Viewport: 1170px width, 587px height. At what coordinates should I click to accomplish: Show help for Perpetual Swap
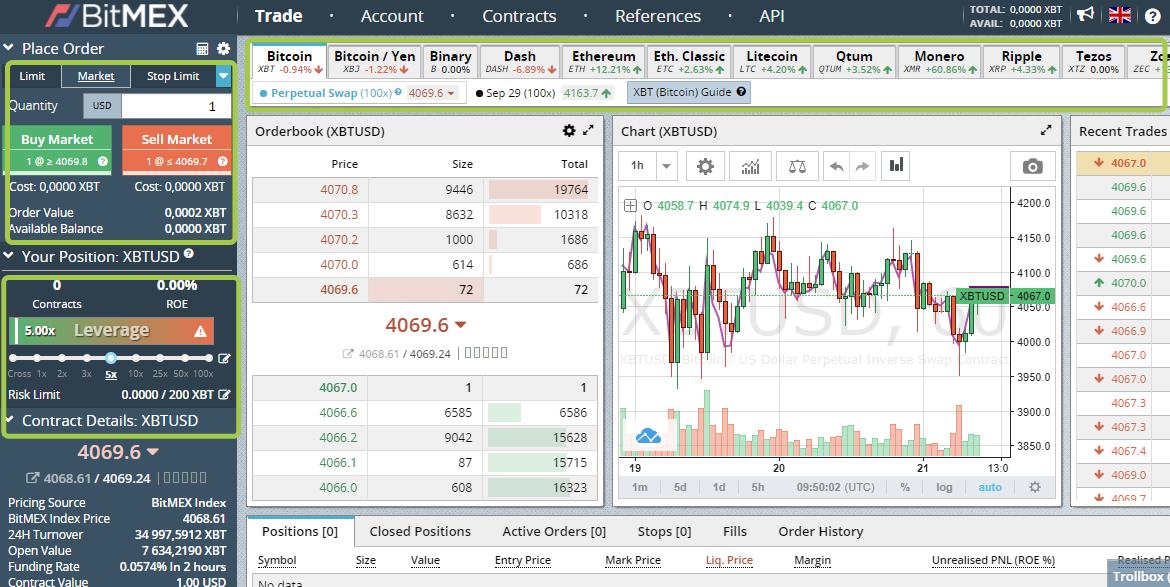pos(398,92)
